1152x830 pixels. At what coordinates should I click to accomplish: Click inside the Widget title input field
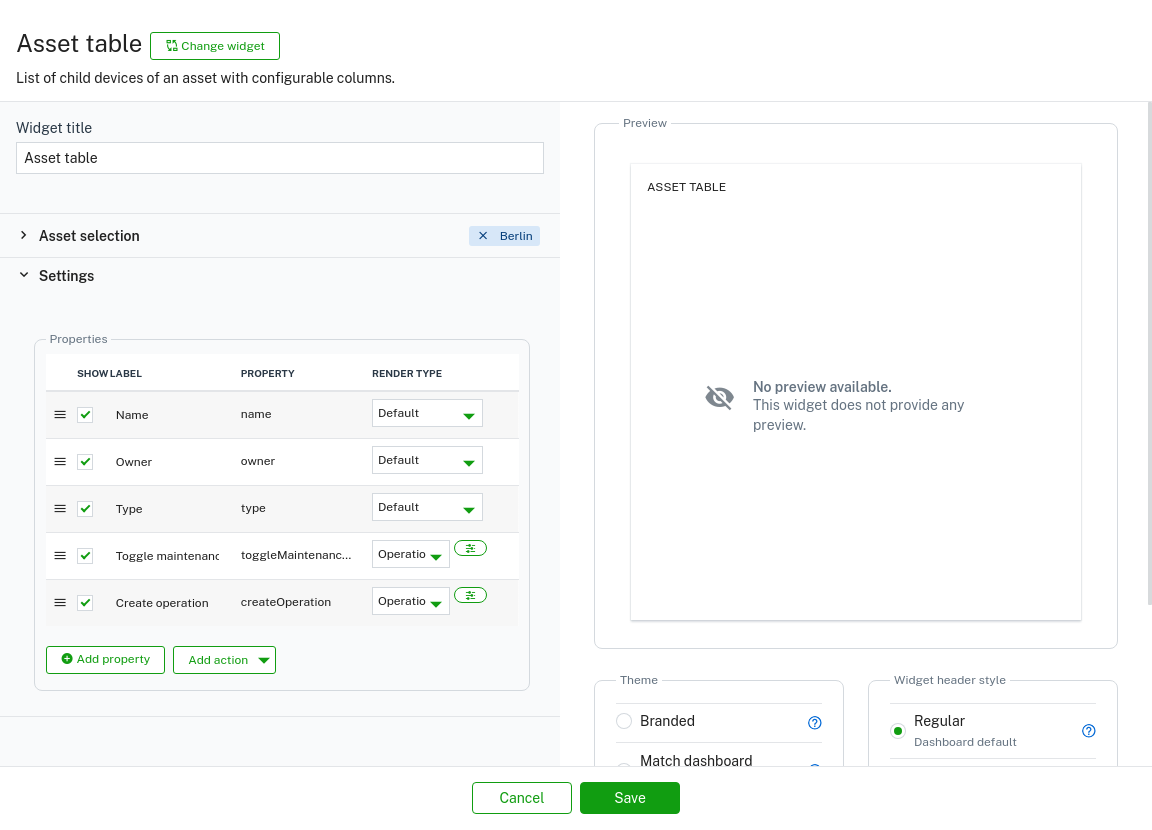click(x=280, y=158)
